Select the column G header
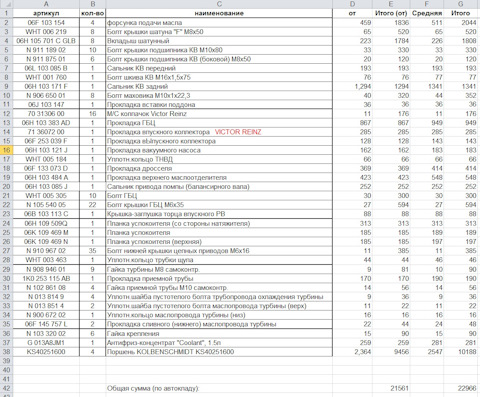Screen dimensions: 480x397 coord(461,4)
